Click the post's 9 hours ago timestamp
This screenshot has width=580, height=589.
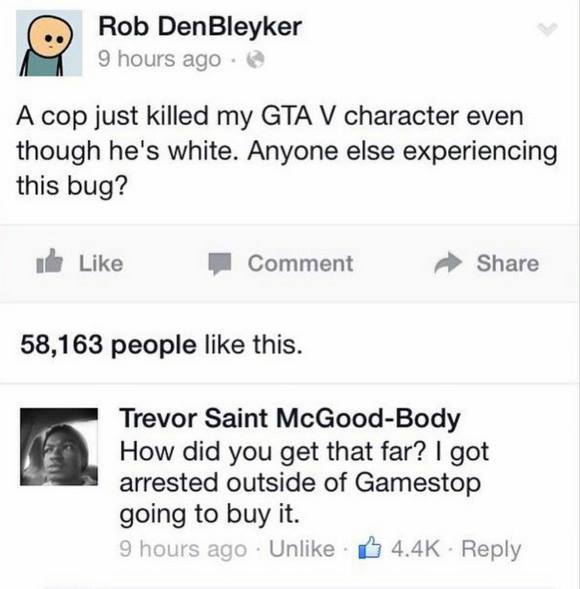pyautogui.click(x=160, y=60)
